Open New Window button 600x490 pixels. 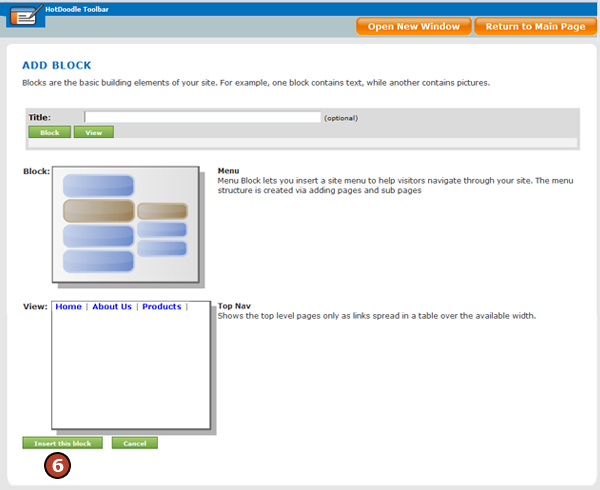(414, 26)
